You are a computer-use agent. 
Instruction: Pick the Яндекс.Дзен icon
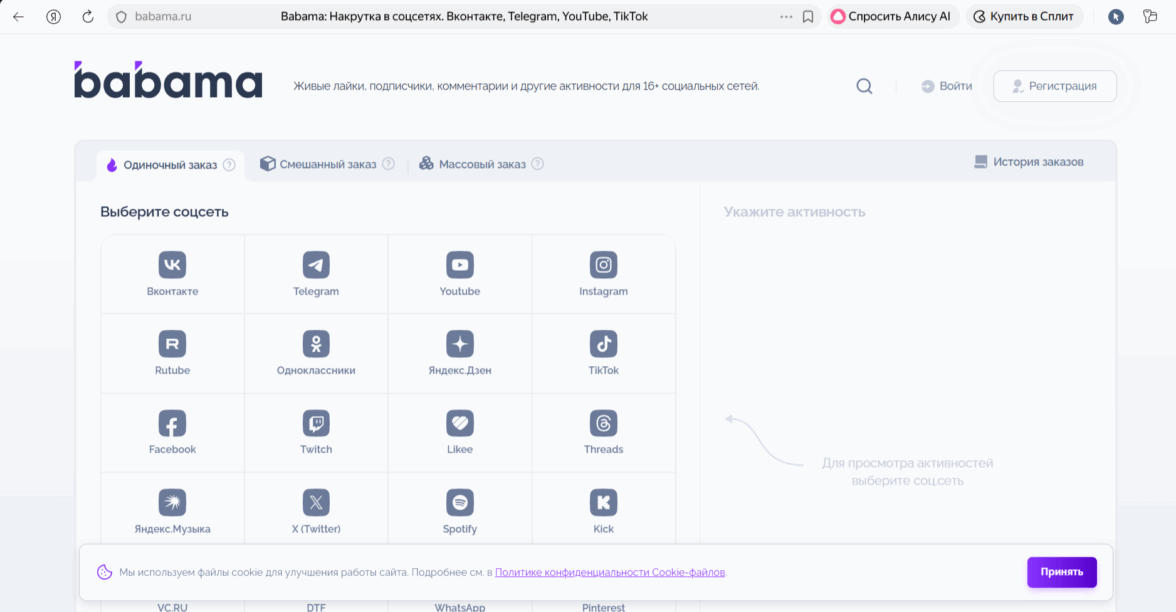[x=460, y=344]
